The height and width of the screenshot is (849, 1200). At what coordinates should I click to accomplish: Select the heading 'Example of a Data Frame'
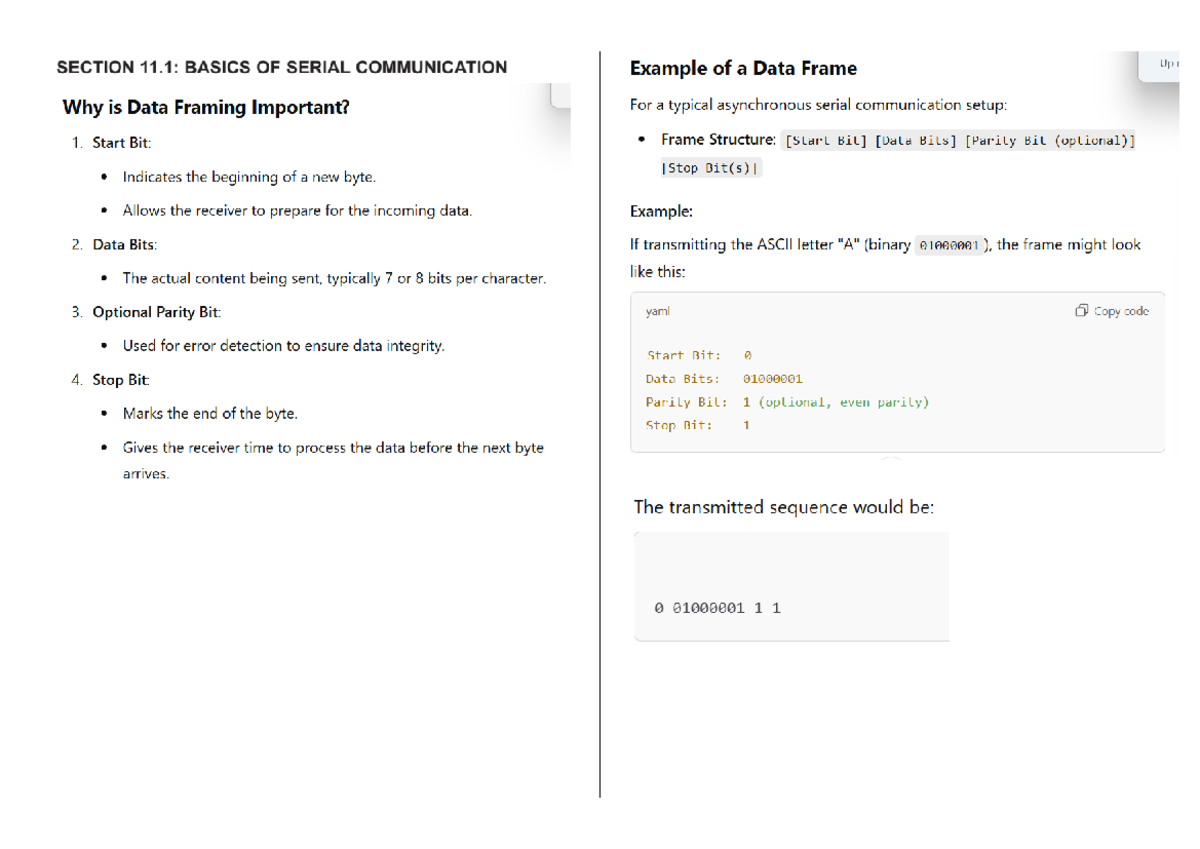click(743, 68)
